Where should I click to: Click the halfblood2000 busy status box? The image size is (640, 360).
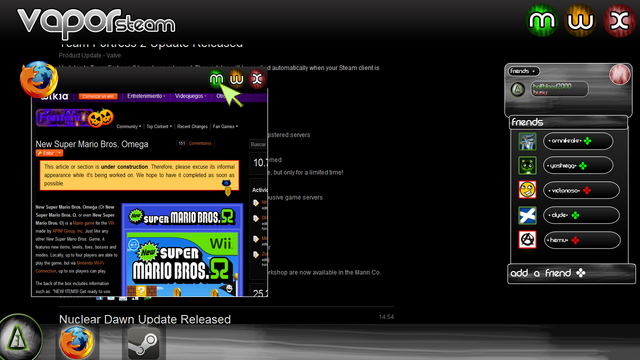tap(559, 89)
